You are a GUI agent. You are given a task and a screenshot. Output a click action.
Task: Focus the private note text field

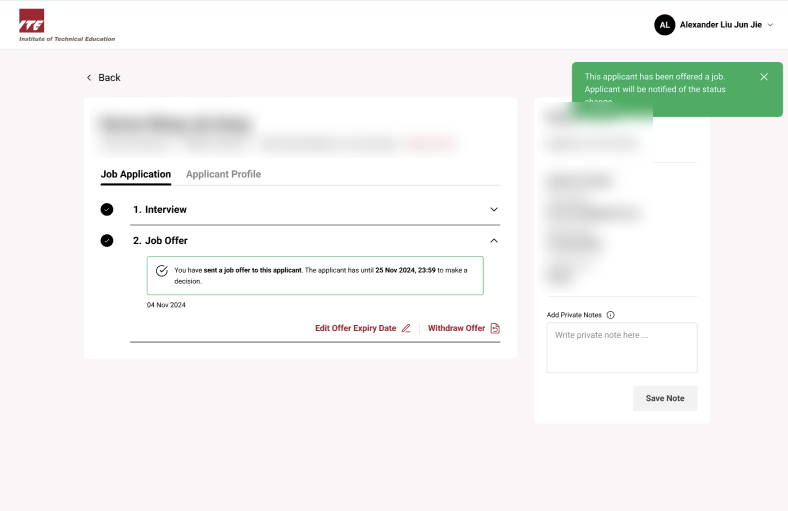tap(622, 348)
